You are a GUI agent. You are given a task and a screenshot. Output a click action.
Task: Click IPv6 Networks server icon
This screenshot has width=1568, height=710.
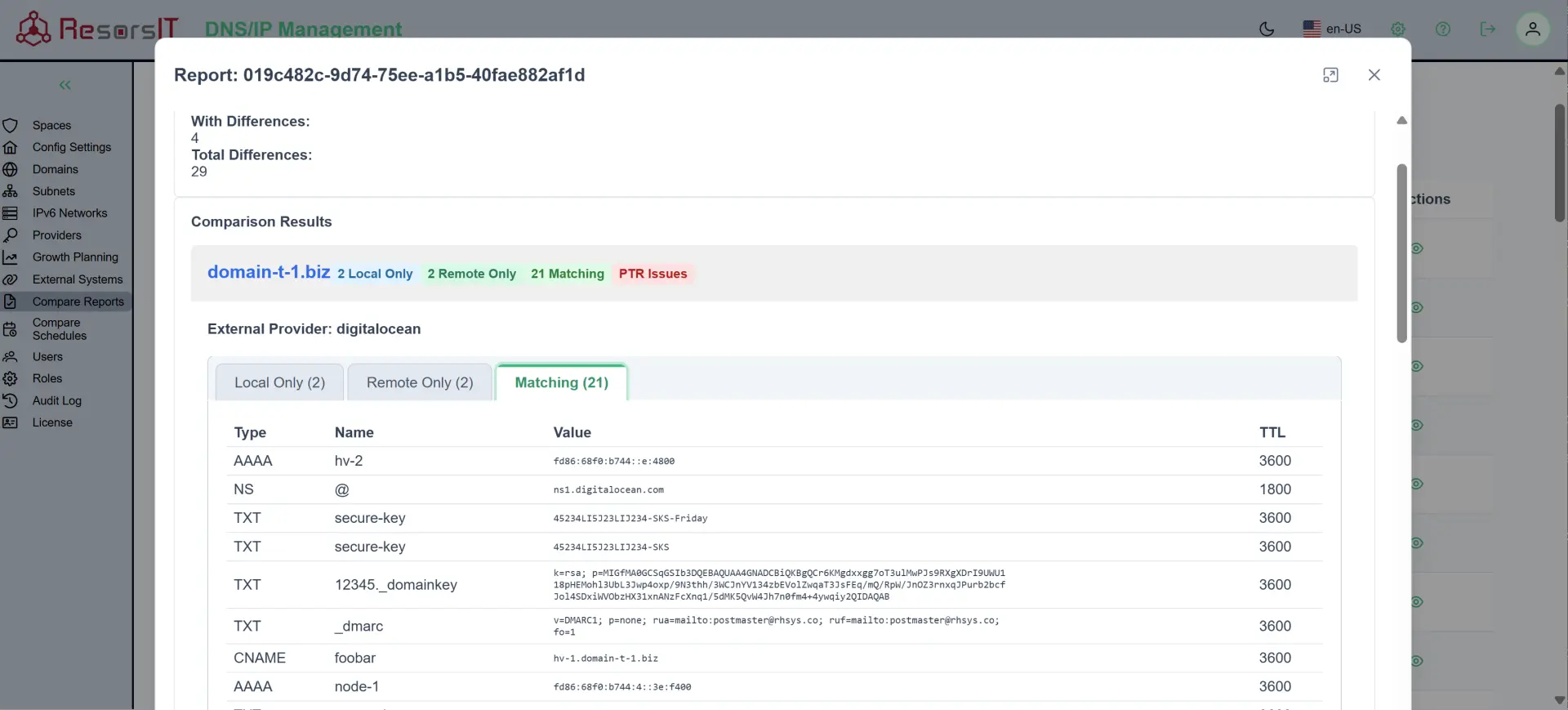pyautogui.click(x=10, y=213)
